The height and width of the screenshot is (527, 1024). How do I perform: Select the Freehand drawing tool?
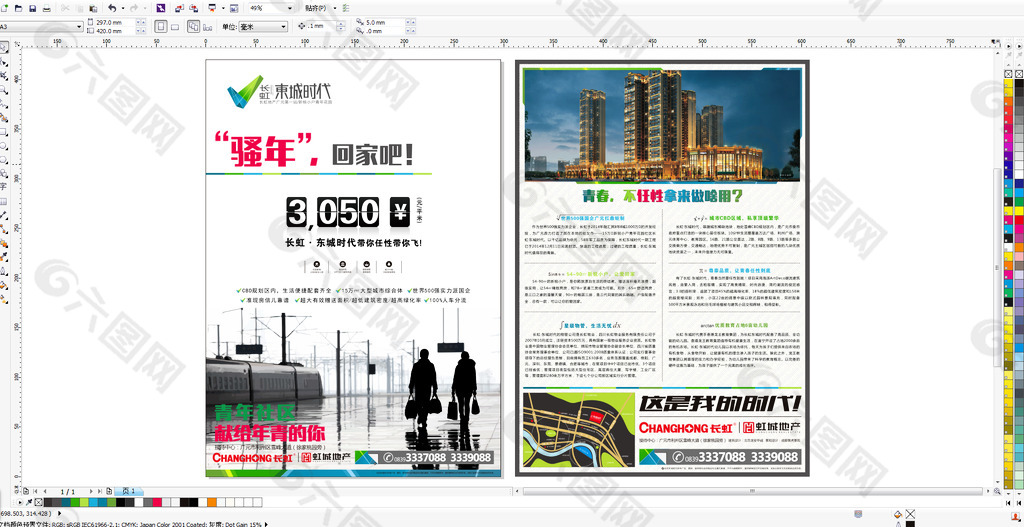[x=3, y=103]
